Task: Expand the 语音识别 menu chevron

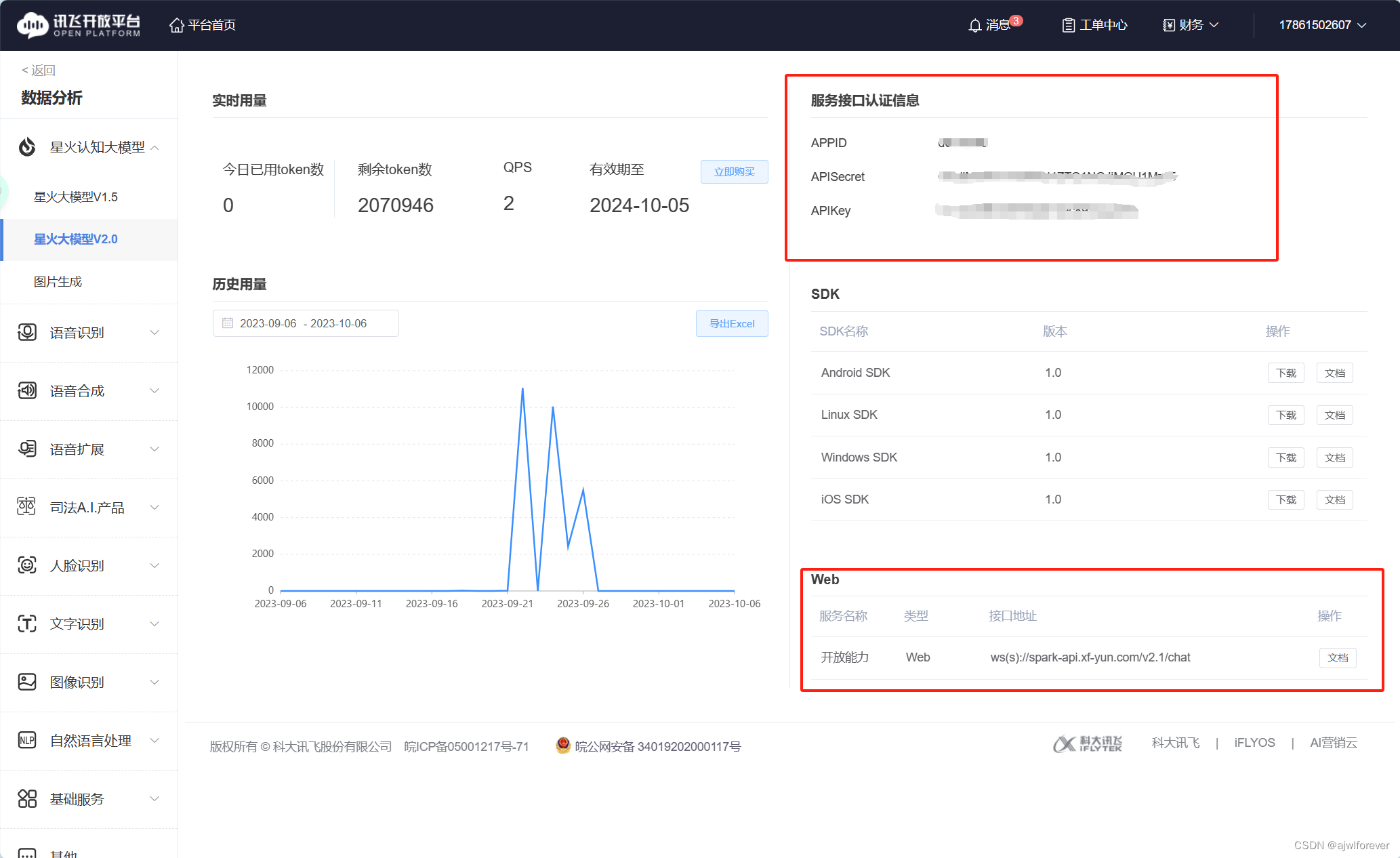Action: (x=155, y=332)
